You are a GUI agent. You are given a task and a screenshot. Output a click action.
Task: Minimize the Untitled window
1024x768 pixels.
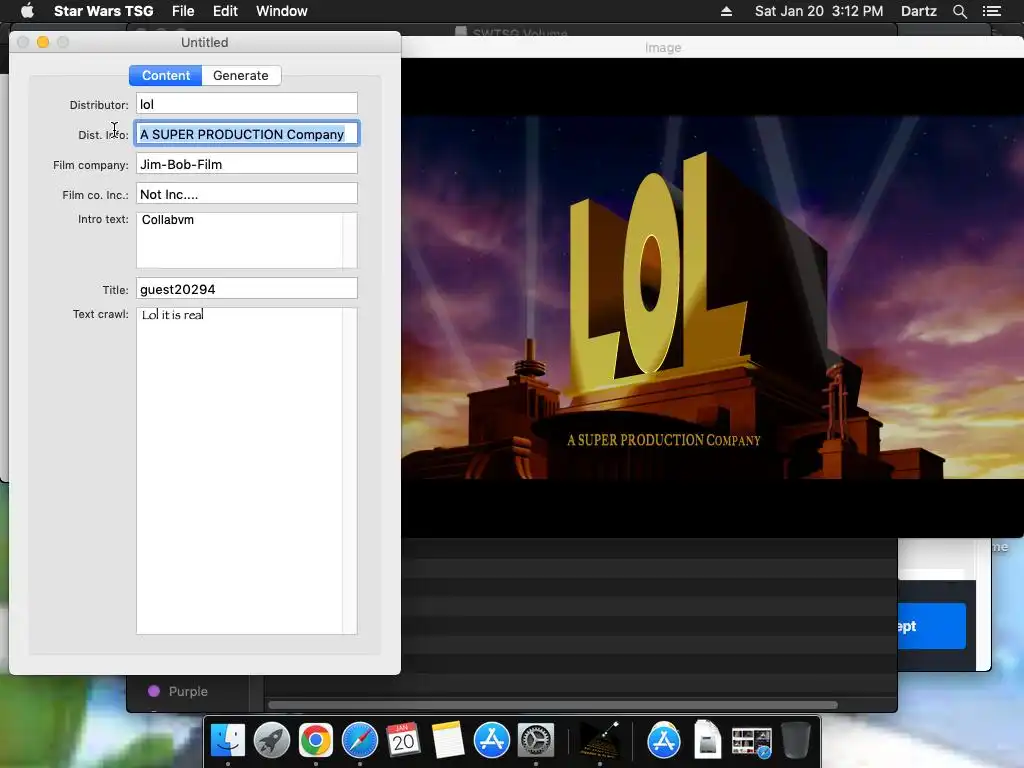click(x=43, y=42)
